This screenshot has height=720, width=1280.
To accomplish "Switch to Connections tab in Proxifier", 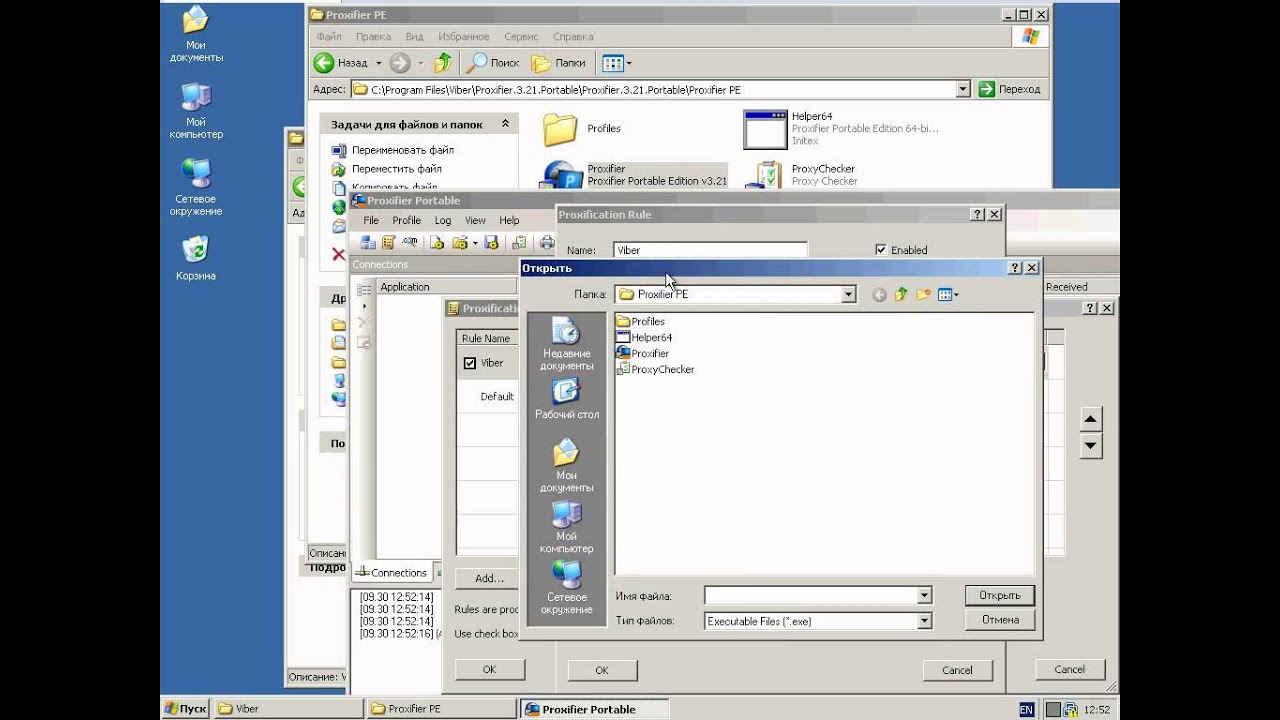I will 392,573.
